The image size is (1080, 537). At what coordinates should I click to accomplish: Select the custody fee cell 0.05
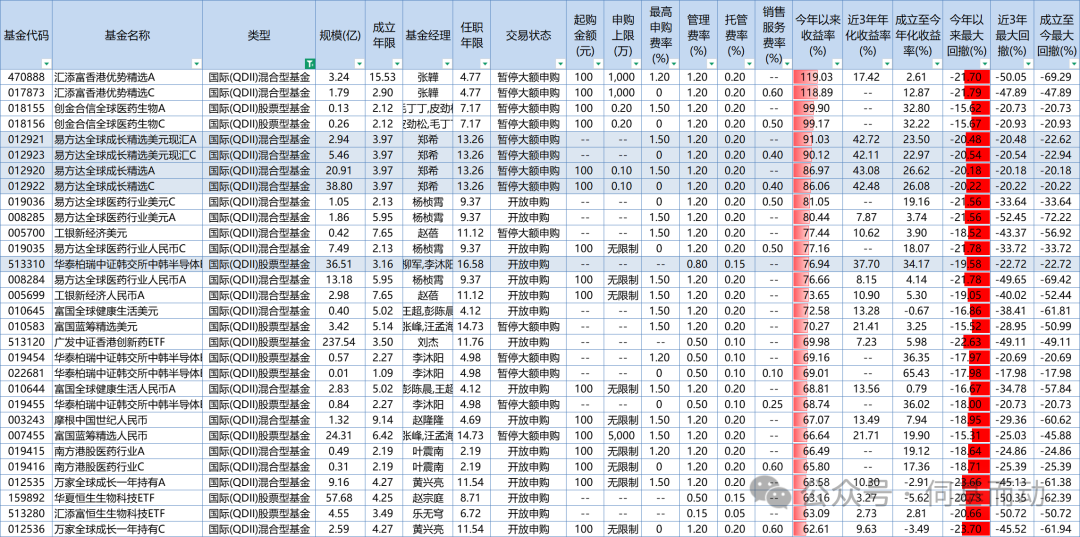click(x=735, y=512)
